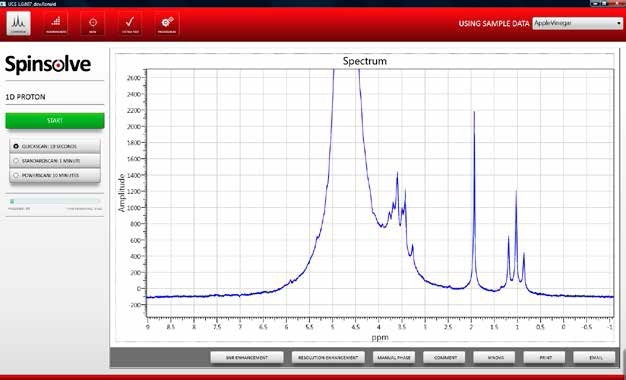Open the bar-chart experiments icon
The image size is (626, 380).
coord(56,24)
